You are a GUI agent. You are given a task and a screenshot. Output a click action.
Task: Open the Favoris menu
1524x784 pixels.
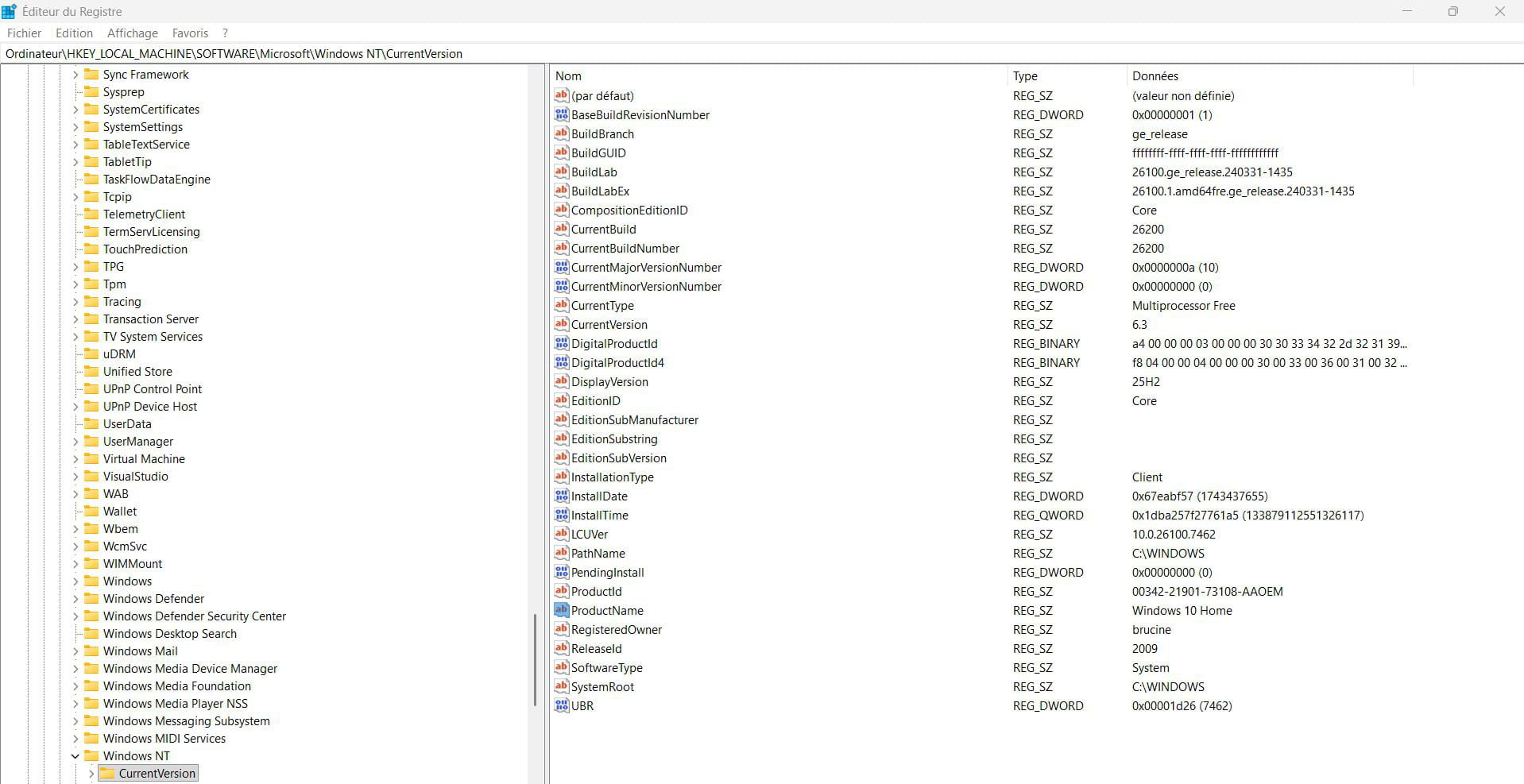pos(190,33)
